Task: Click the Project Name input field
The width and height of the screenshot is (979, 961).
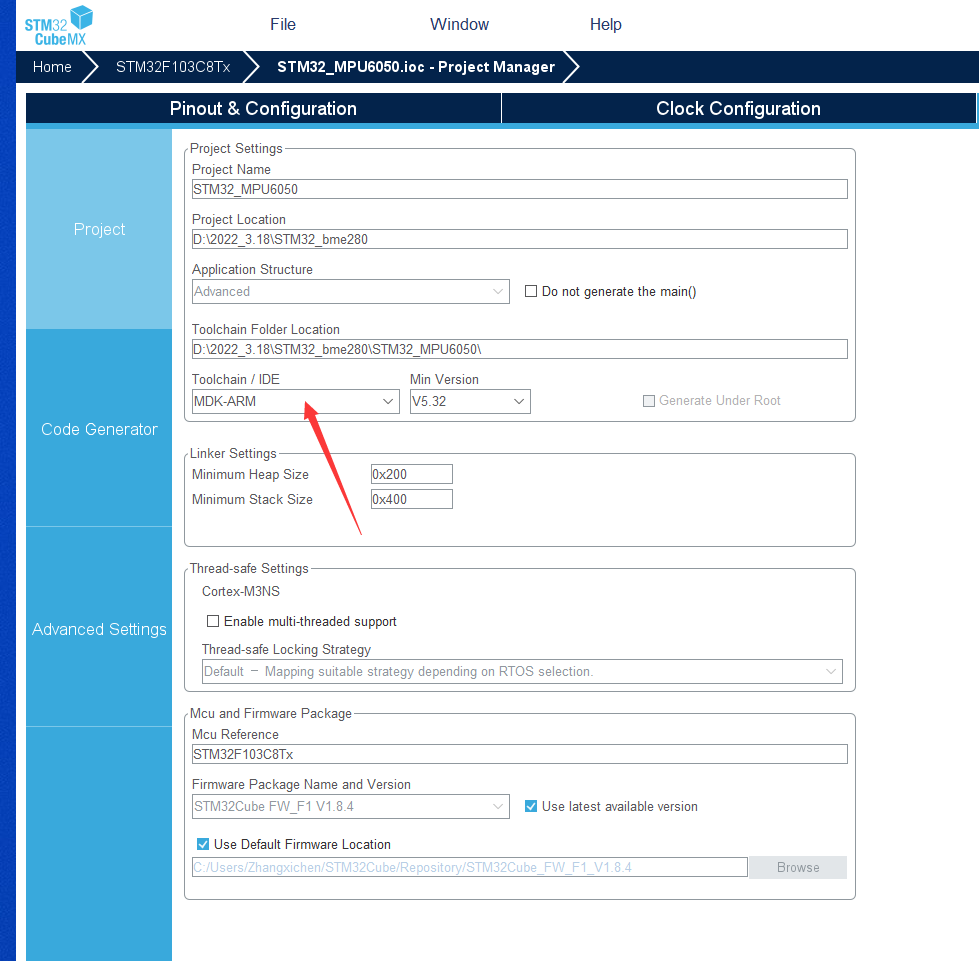Action: [519, 189]
